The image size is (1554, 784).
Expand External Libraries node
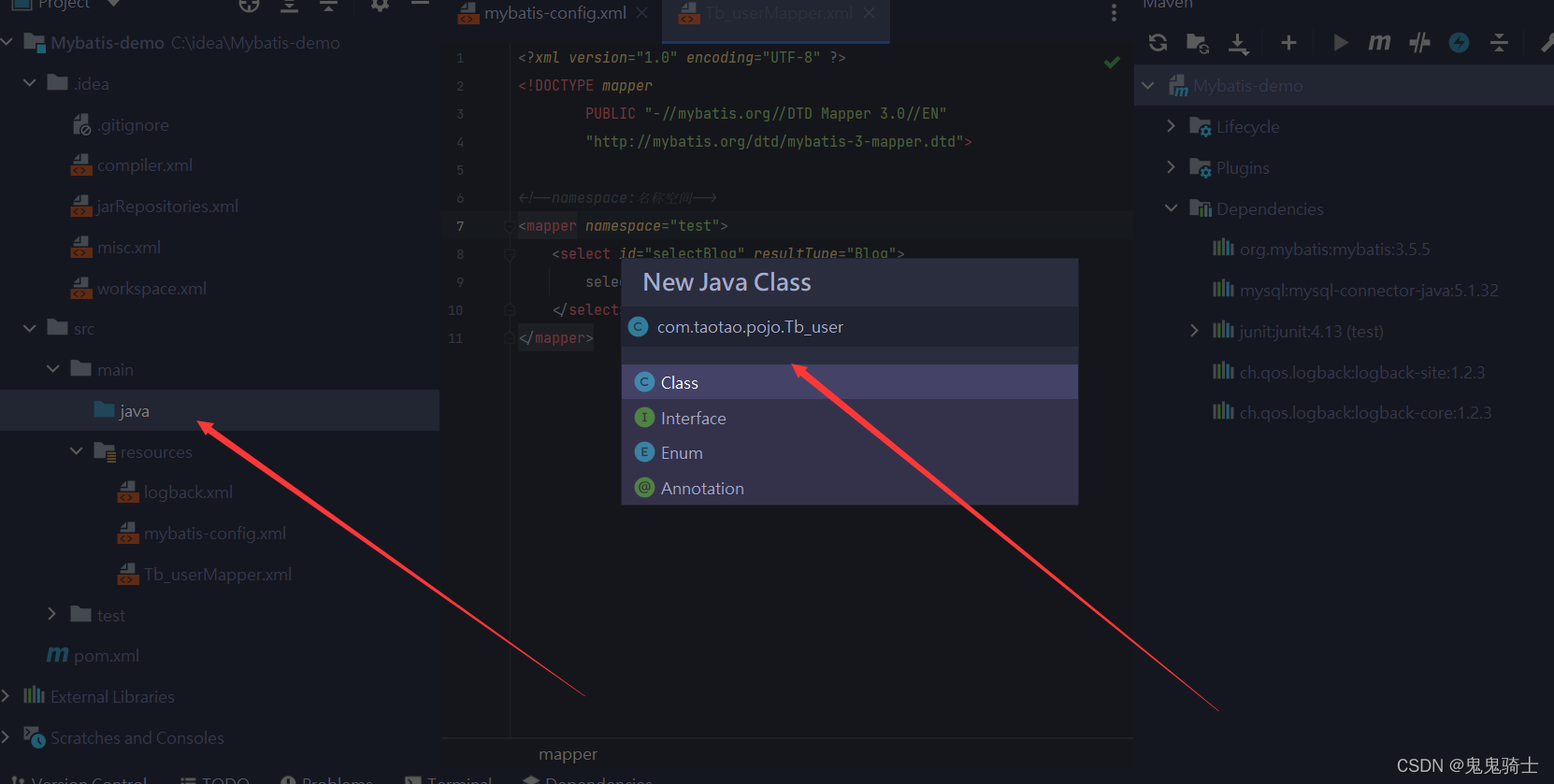(7, 695)
